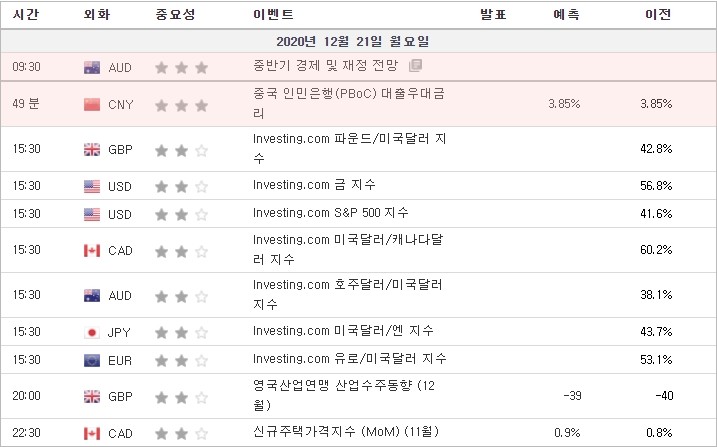Click the Australian flag in the 09:30 AUD row
The height and width of the screenshot is (447, 717).
92,68
